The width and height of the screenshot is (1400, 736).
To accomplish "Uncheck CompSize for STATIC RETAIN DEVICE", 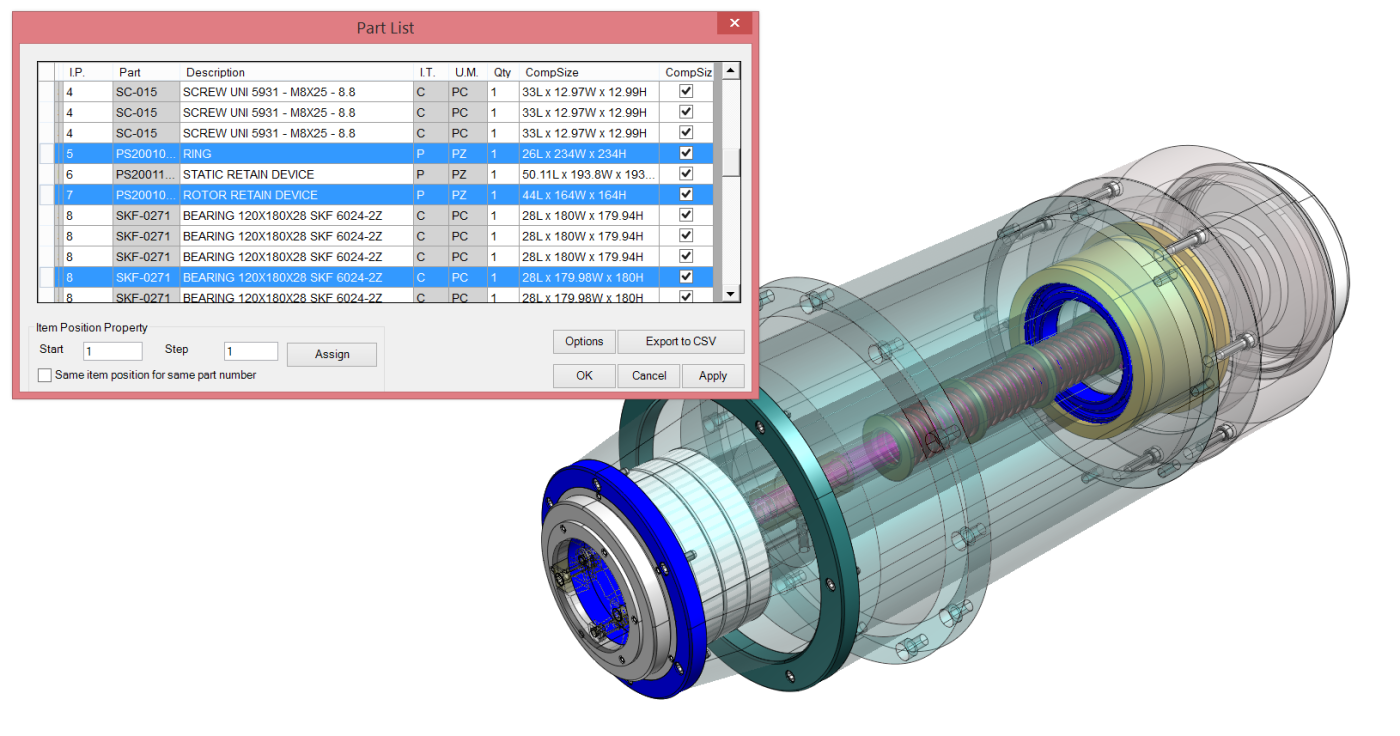I will [x=686, y=174].
